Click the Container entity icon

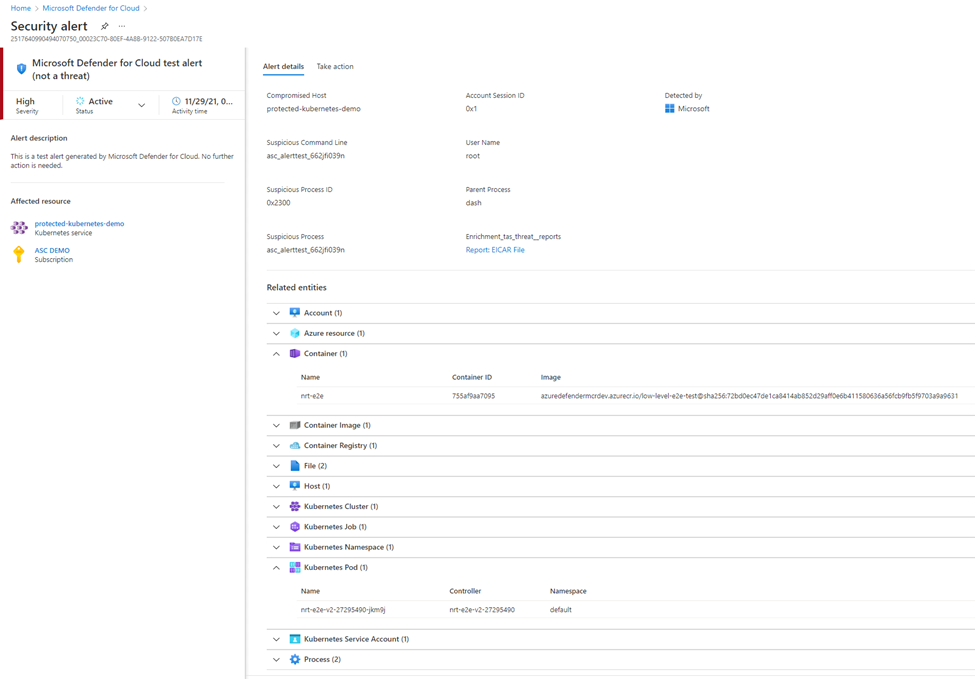[x=295, y=353]
